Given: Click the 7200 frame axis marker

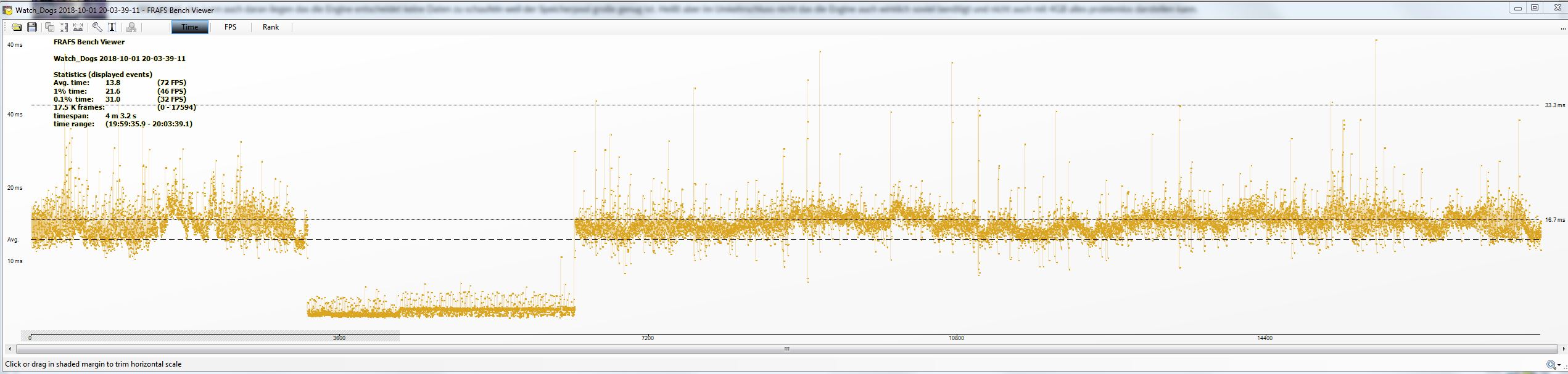Looking at the screenshot, I should click(x=648, y=338).
